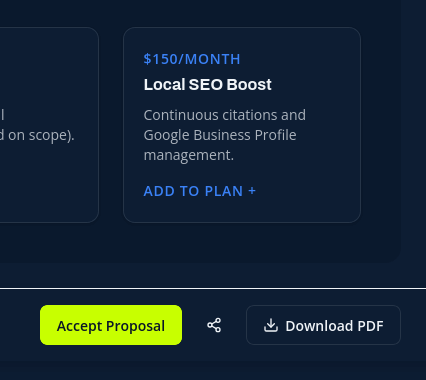This screenshot has height=380, width=426.
Task: Click the Local SEO Boost heading
Action: [208, 85]
